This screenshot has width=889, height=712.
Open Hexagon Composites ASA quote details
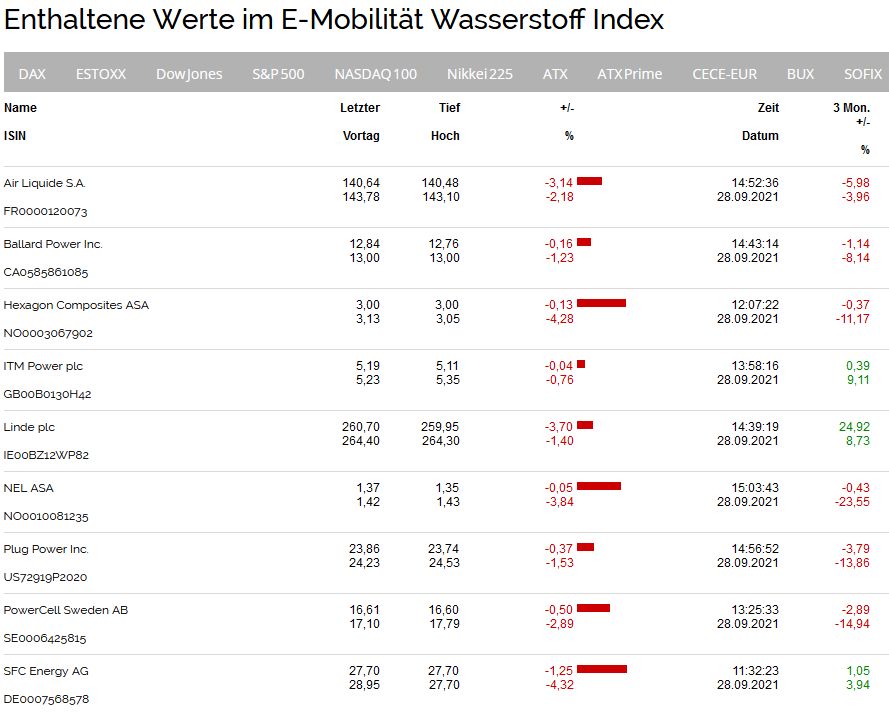[75, 305]
